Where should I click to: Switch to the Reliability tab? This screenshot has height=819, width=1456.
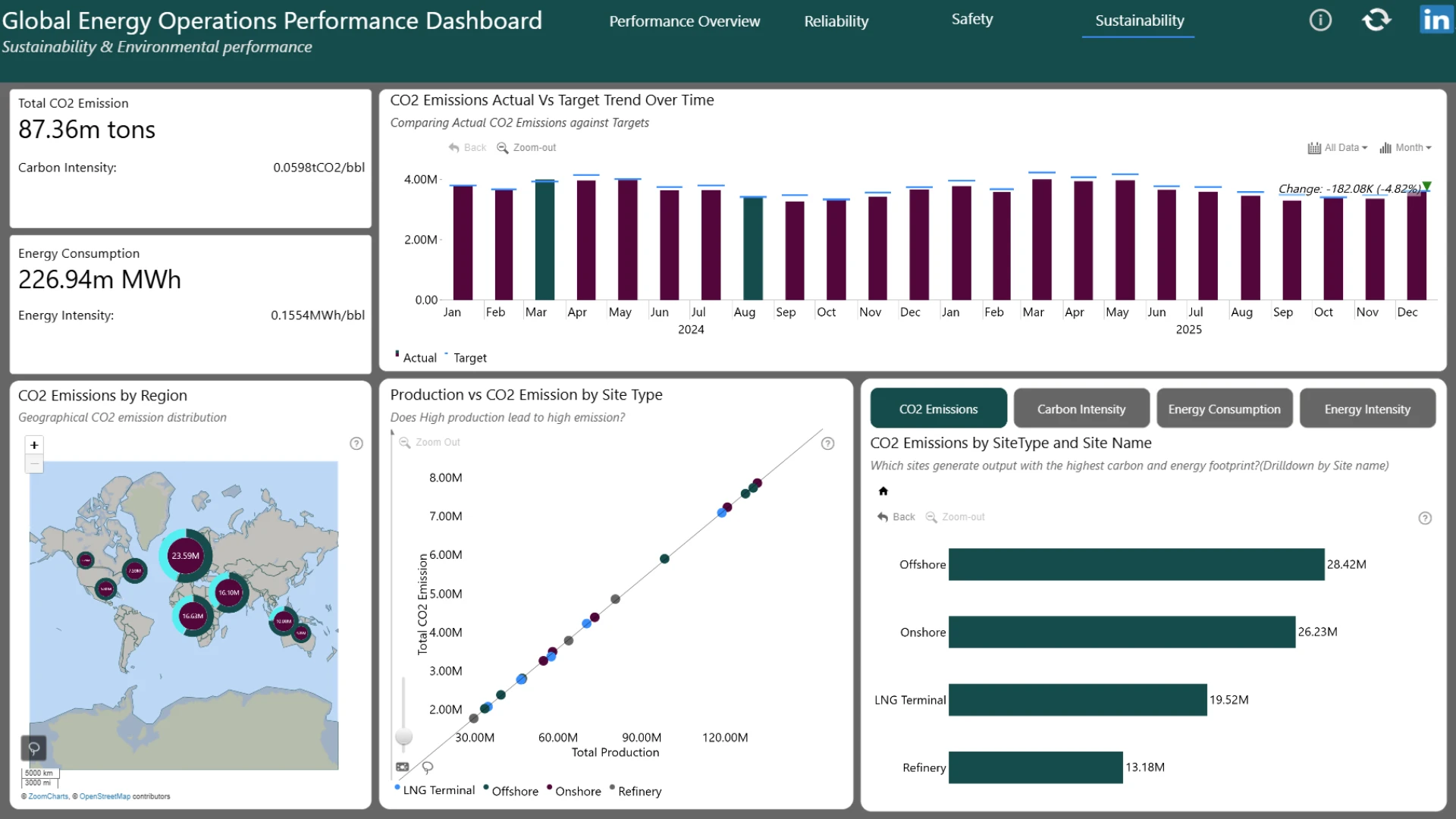836,21
